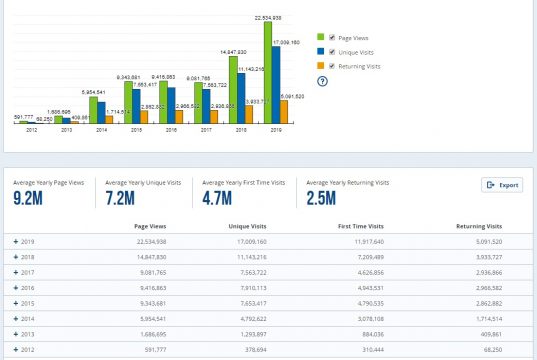The width and height of the screenshot is (537, 360).
Task: Click the help question mark icon
Action: (x=322, y=81)
